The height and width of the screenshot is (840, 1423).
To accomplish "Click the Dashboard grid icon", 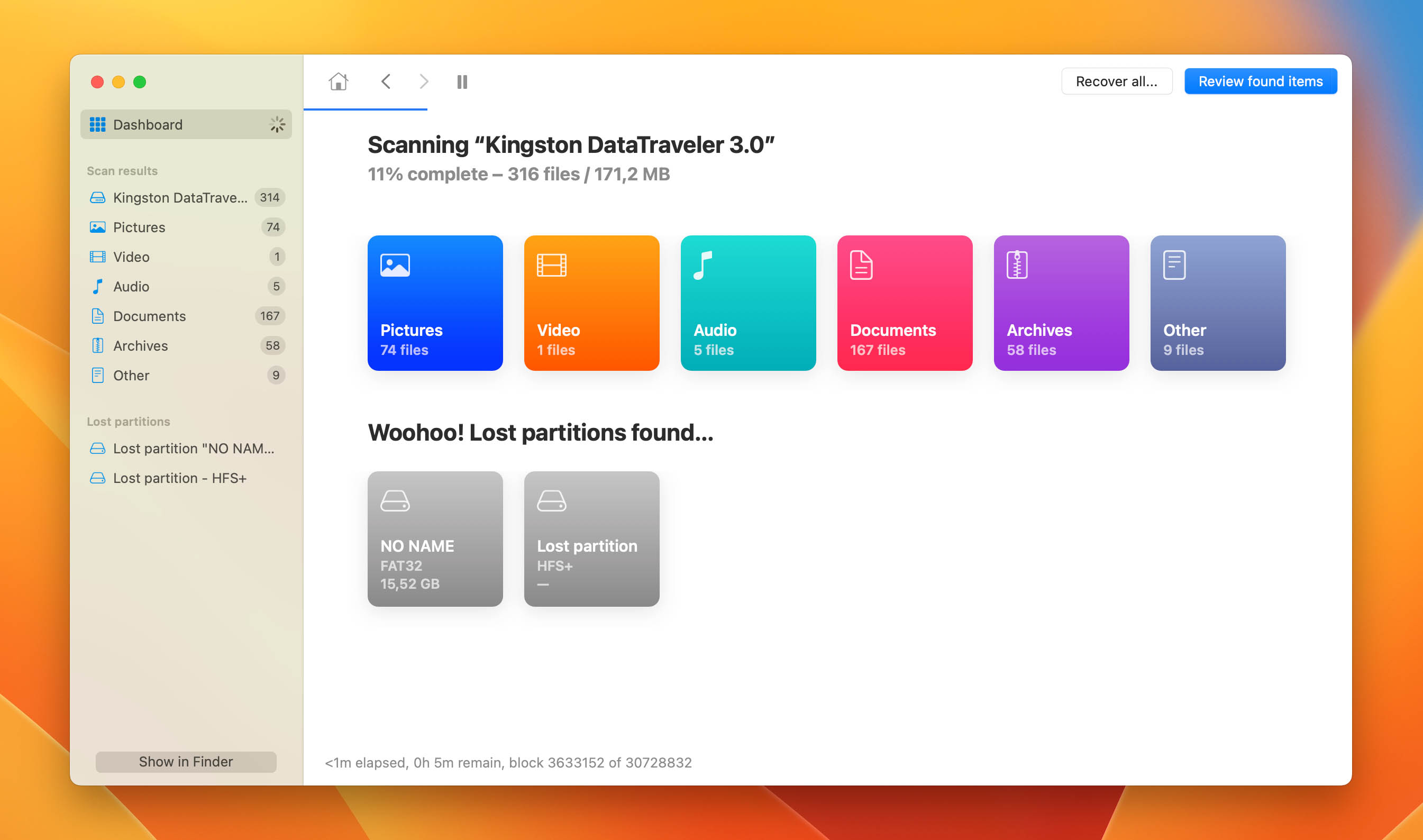I will (x=97, y=124).
